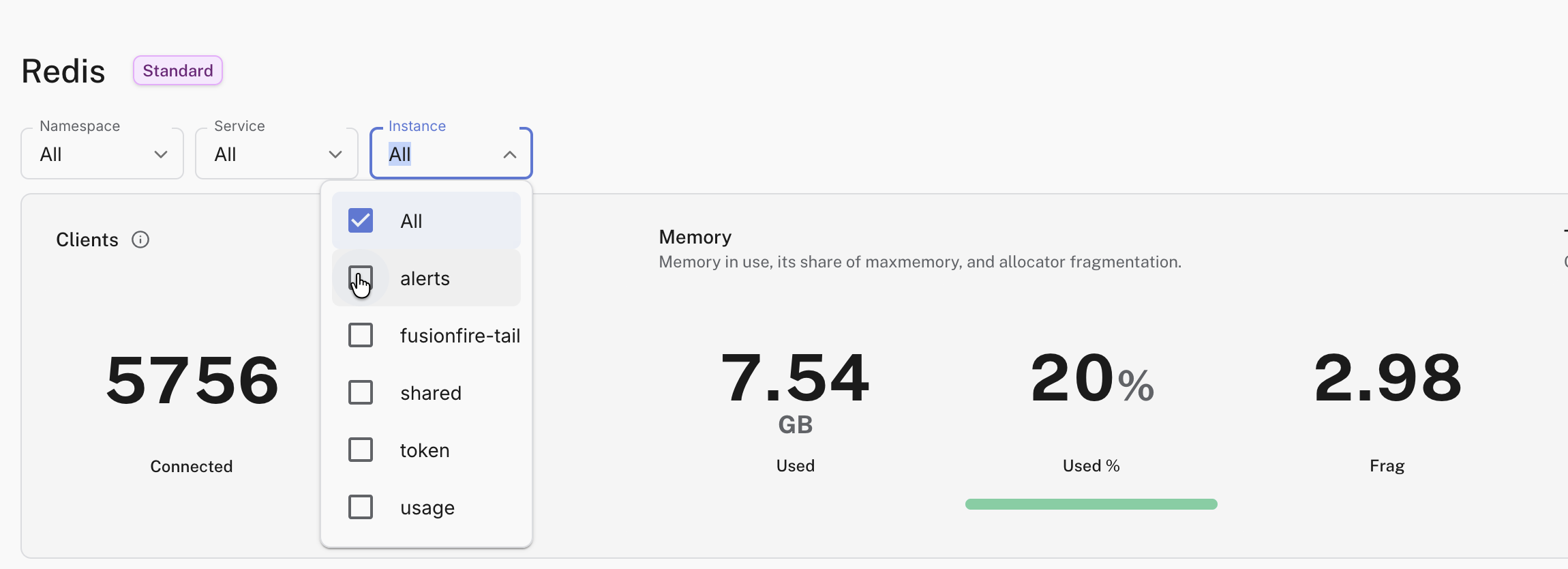Click the Clients info icon

coord(140,239)
